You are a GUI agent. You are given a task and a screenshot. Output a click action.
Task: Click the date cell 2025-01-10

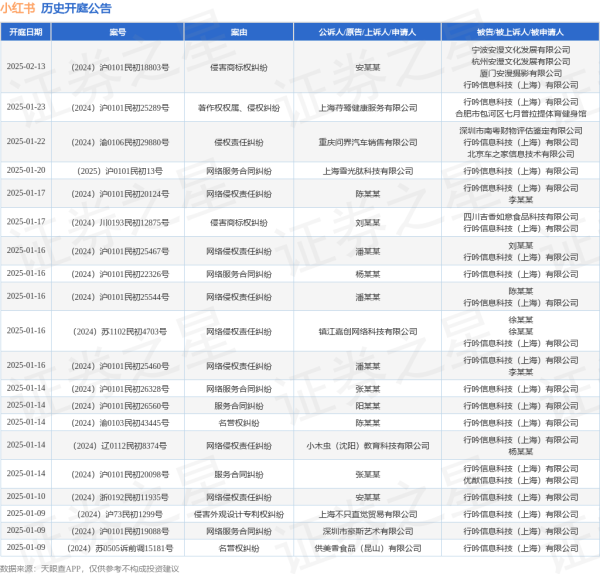pos(26,496)
